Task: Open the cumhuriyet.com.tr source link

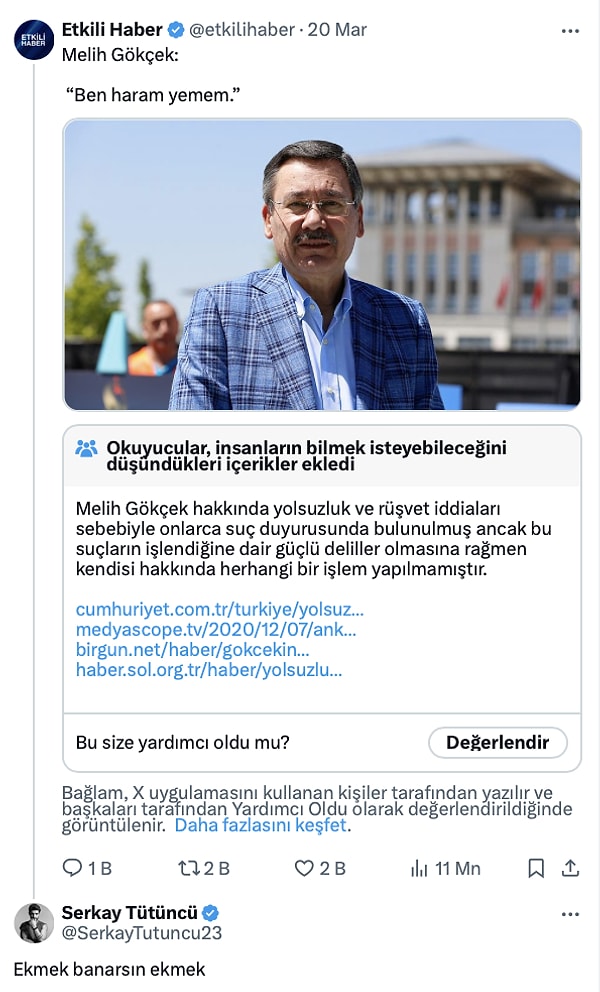Action: point(220,609)
